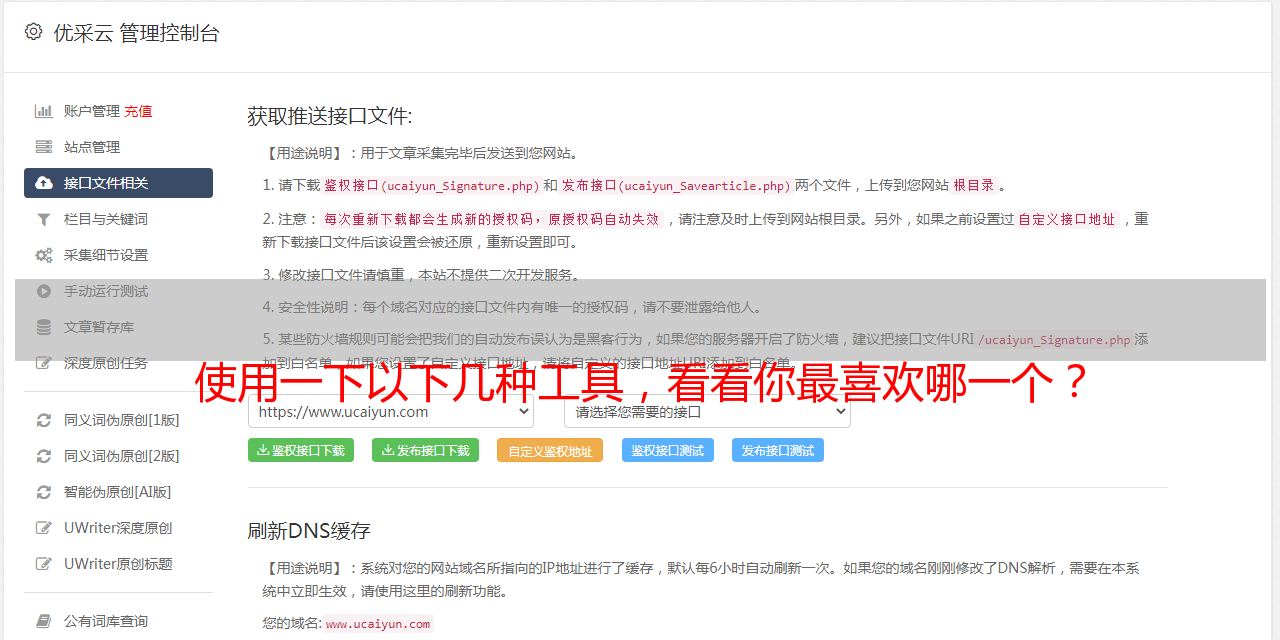Expand the 请选择您需要的接口 dropdown
The image size is (1280, 640).
pos(707,411)
